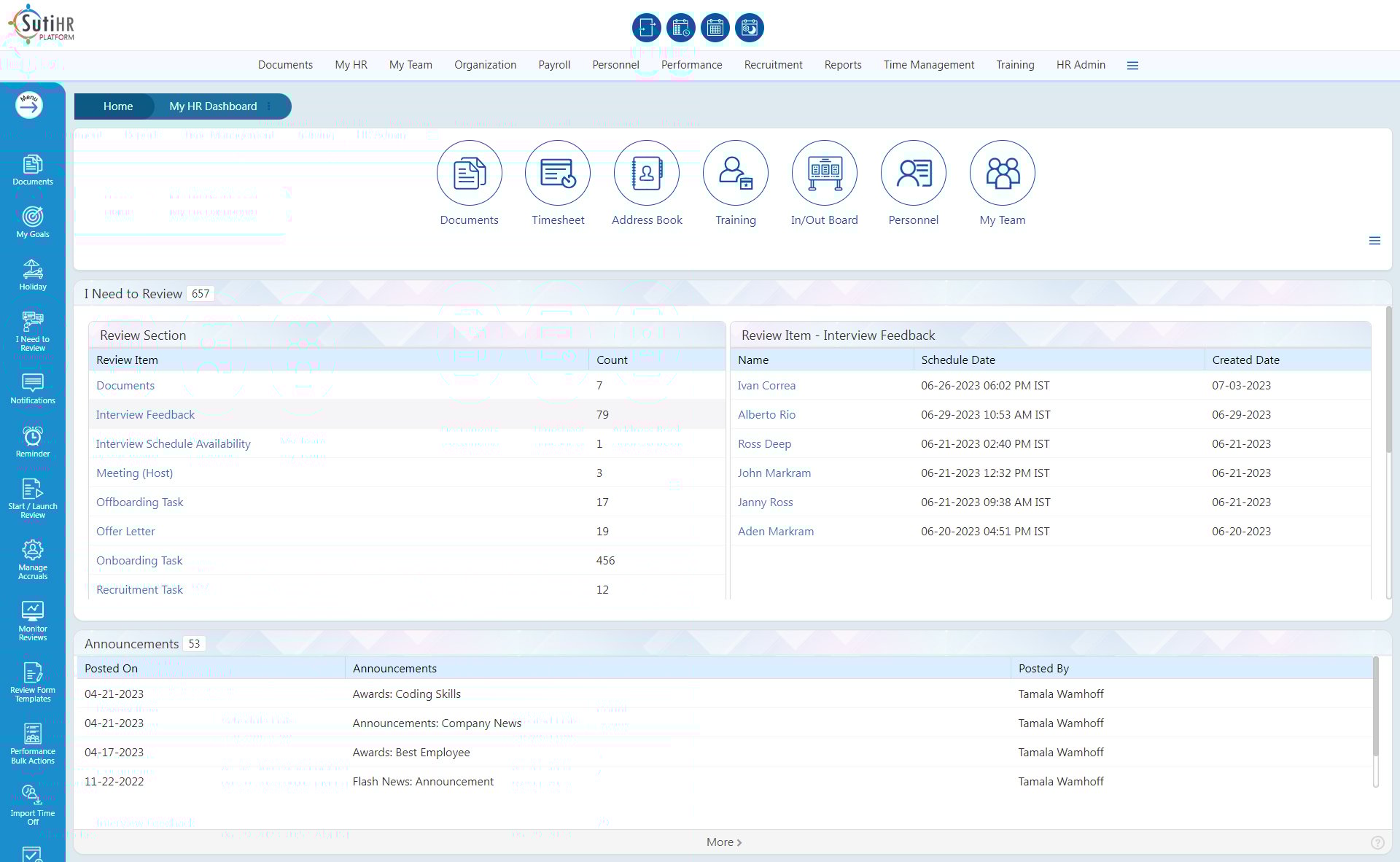Show more announcements via More button
This screenshot has width=1400, height=862.
tap(723, 842)
